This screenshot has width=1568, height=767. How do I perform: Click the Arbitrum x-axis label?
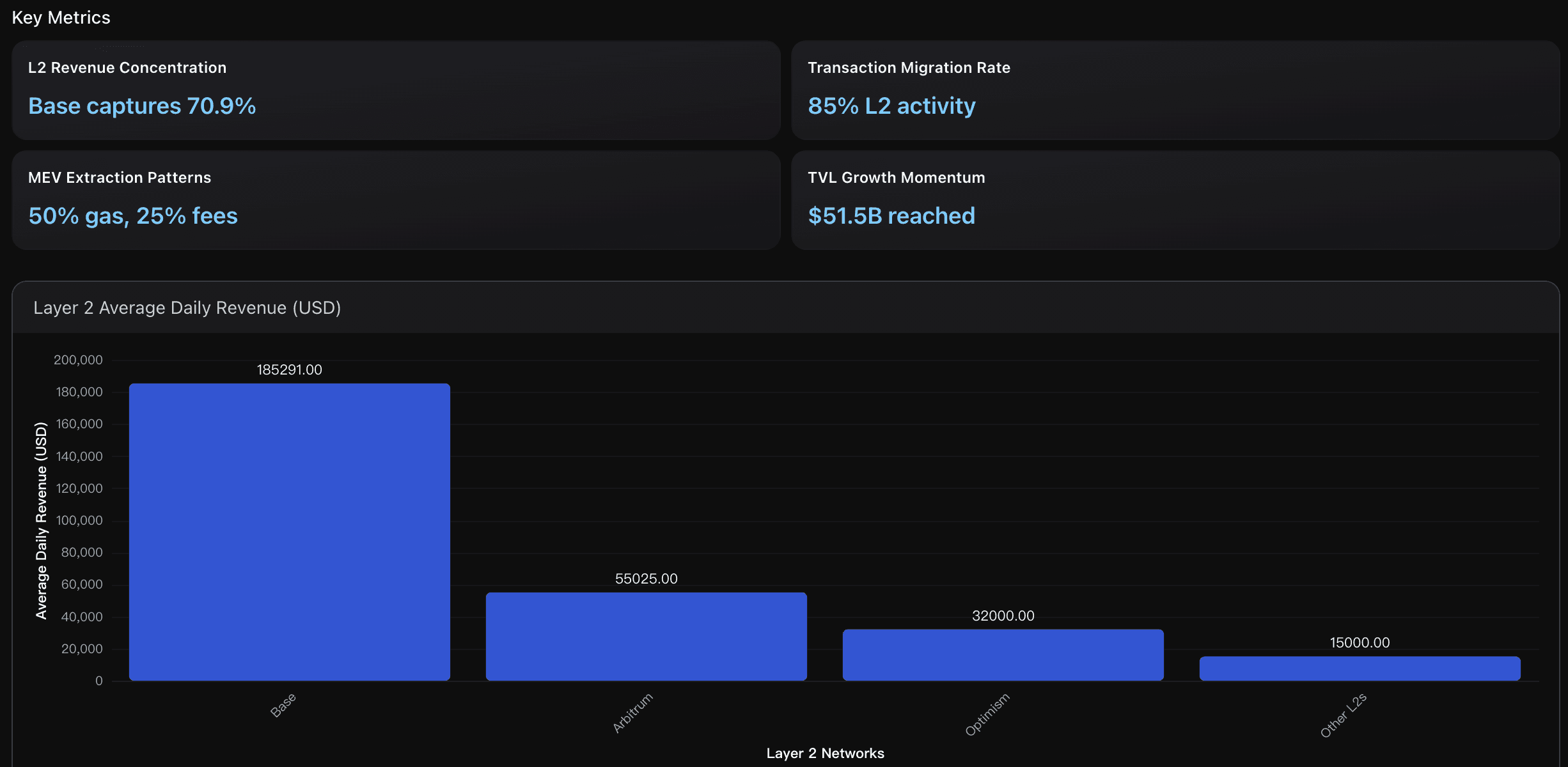(633, 713)
